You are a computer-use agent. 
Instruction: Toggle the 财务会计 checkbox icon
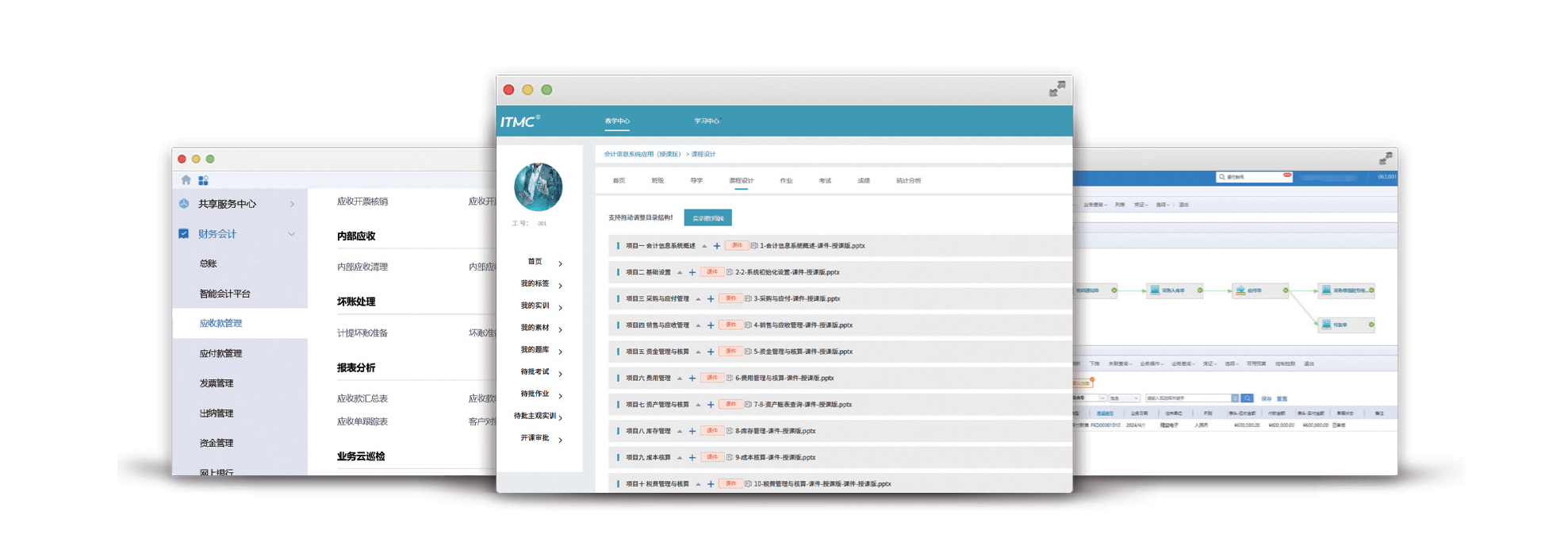(184, 234)
